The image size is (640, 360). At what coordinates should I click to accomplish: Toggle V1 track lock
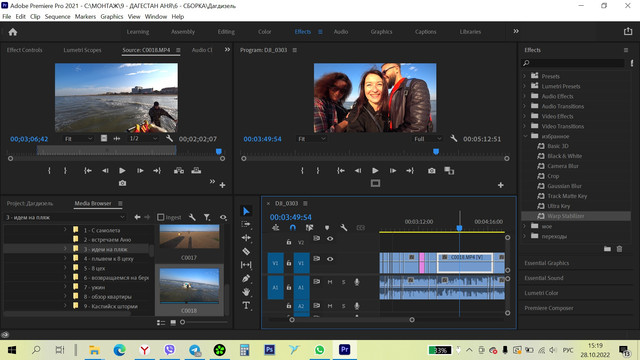click(x=289, y=263)
